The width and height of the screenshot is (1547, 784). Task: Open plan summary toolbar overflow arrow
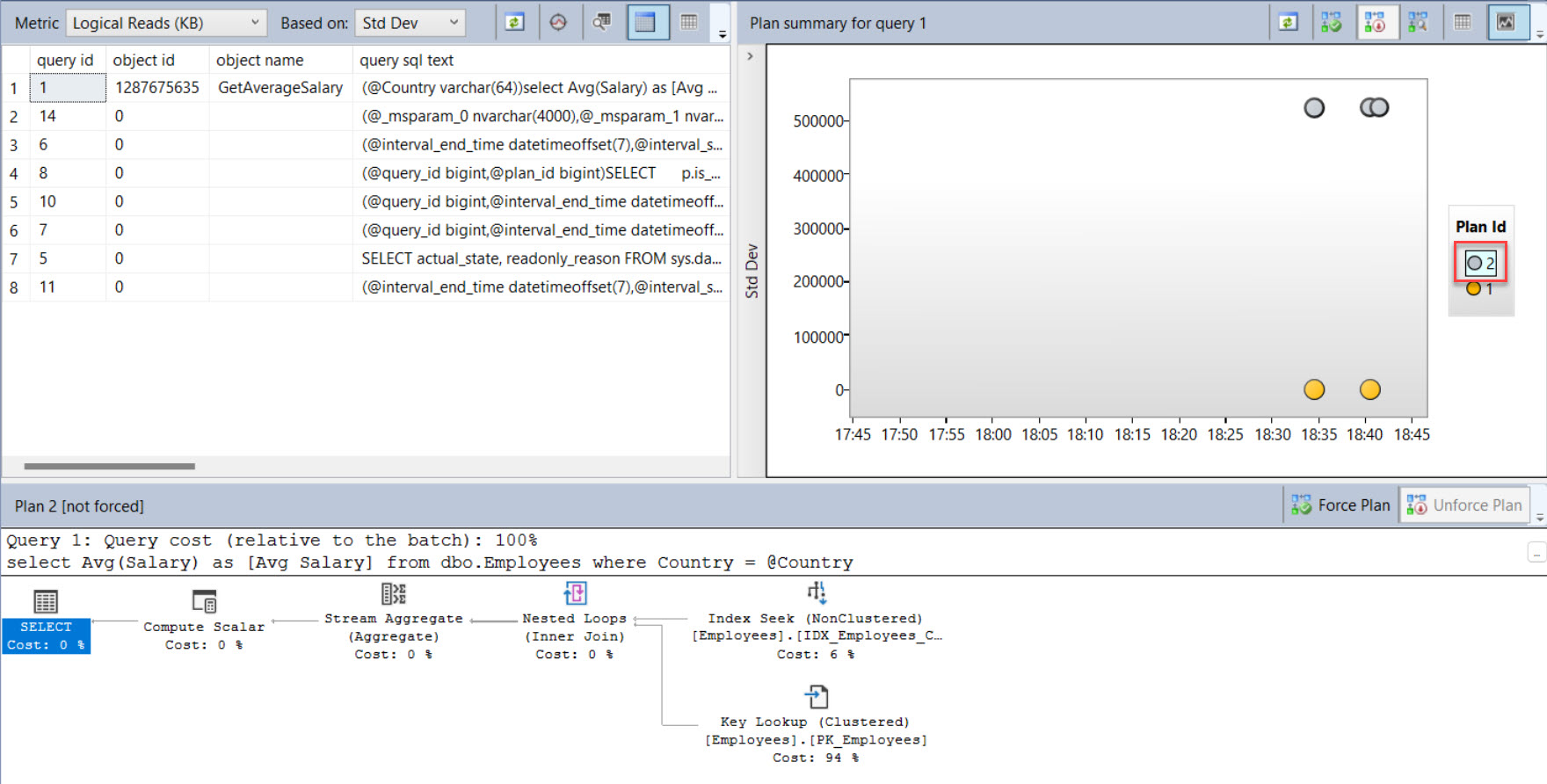tap(1540, 34)
